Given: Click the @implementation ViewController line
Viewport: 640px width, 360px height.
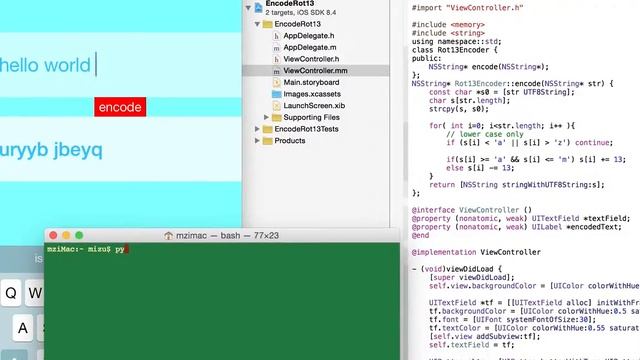Looking at the screenshot, I should click(x=476, y=252).
